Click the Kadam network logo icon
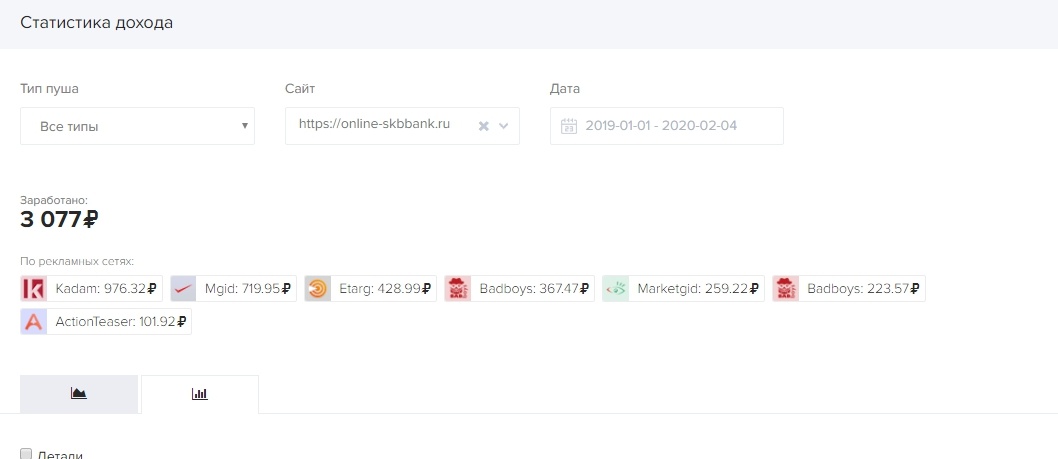The height and width of the screenshot is (459, 1058). (34, 288)
